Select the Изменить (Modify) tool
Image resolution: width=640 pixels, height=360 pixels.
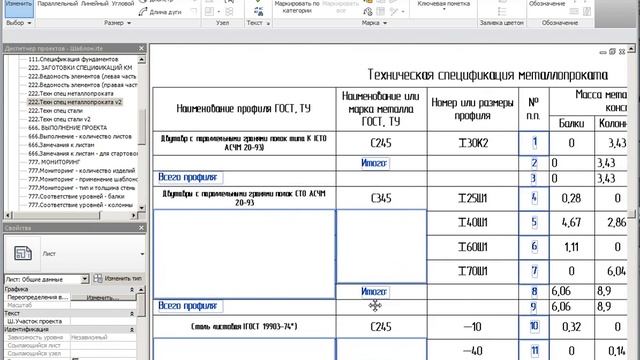tap(19, 8)
